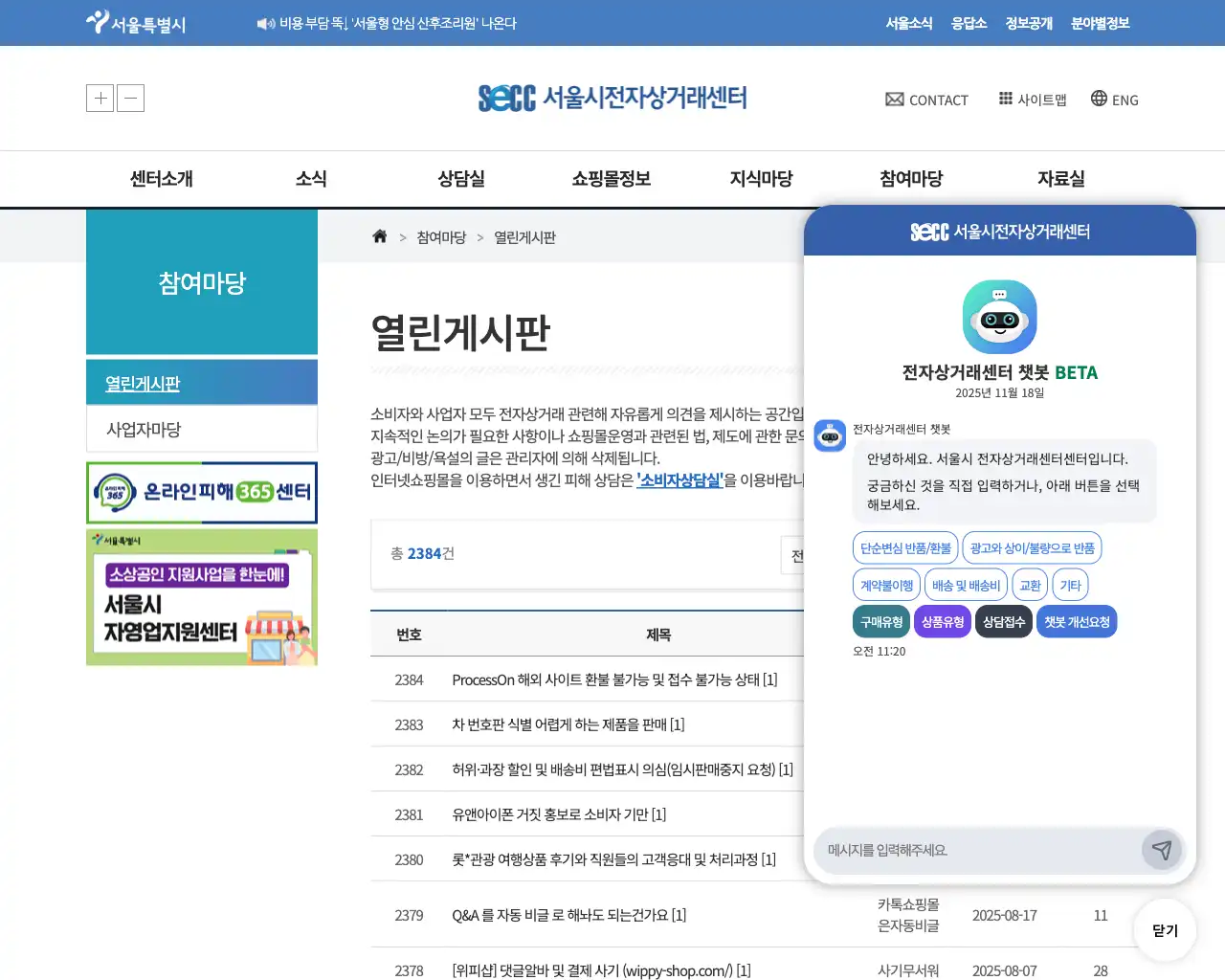The height and width of the screenshot is (980, 1225).
Task: Click the 상담접수 chatbot button
Action: [1003, 621]
